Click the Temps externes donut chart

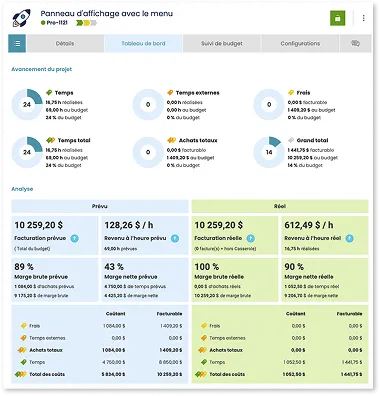pos(148,105)
